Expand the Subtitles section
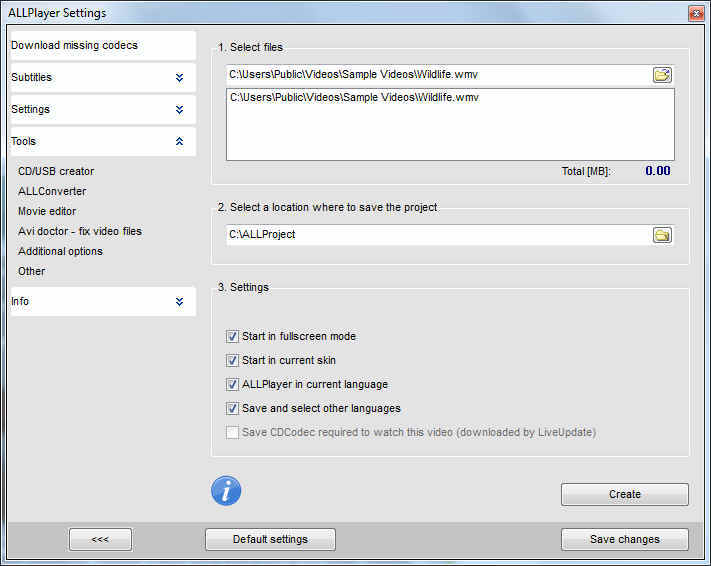Image resolution: width=711 pixels, height=566 pixels. tap(179, 78)
